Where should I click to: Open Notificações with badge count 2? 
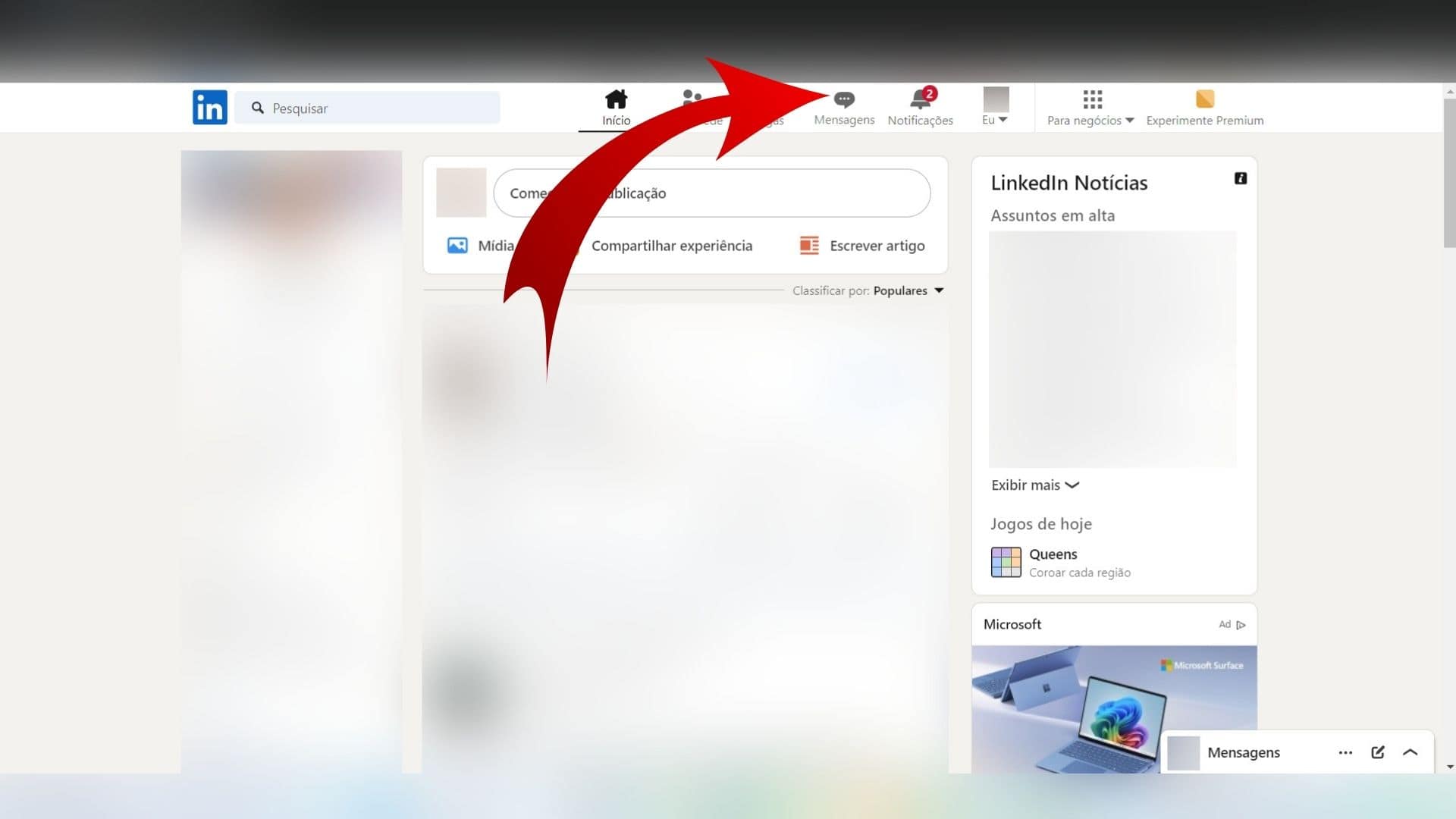tap(919, 106)
